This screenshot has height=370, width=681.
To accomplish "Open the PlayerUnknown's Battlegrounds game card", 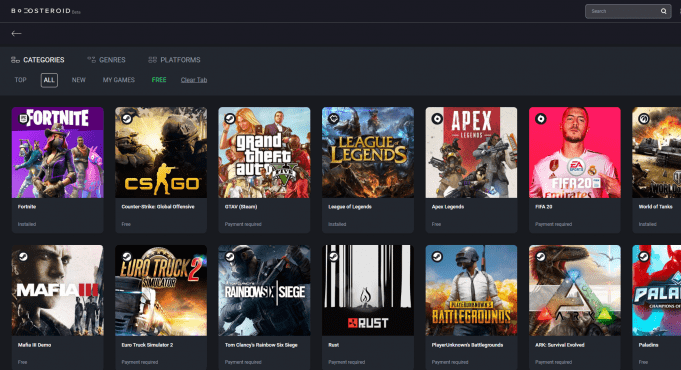I will click(471, 307).
